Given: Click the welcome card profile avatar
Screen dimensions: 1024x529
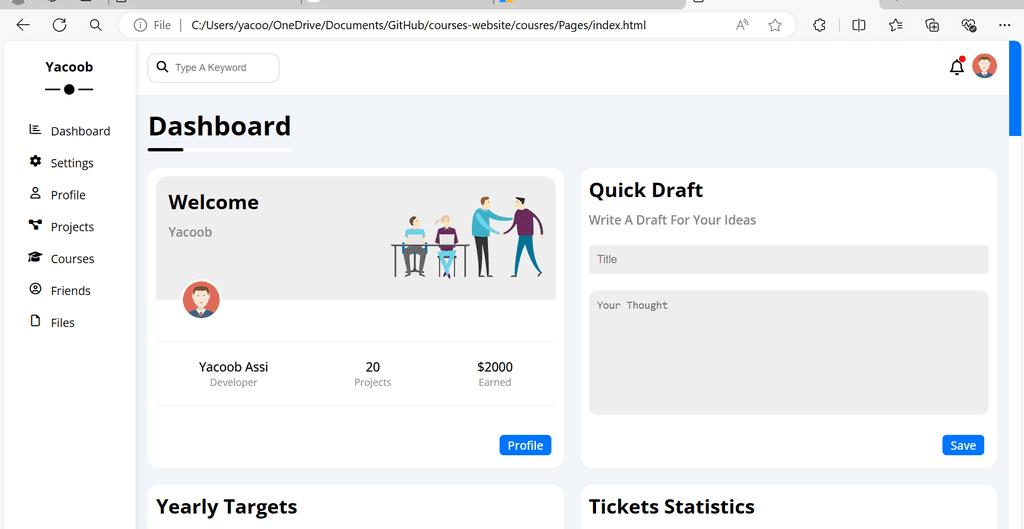Looking at the screenshot, I should [x=201, y=300].
